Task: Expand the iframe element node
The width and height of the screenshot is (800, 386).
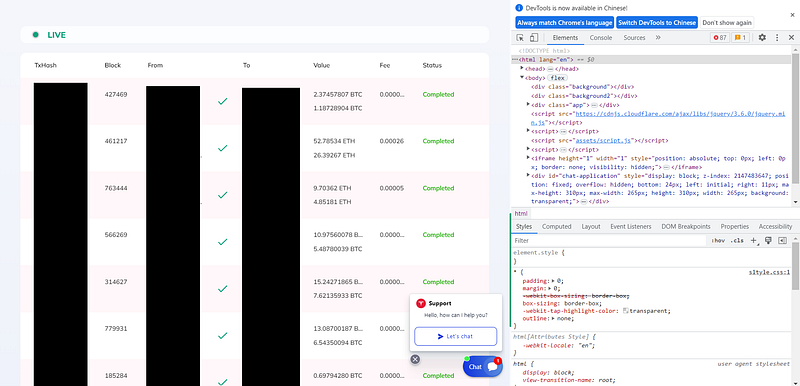Action: (x=528, y=158)
